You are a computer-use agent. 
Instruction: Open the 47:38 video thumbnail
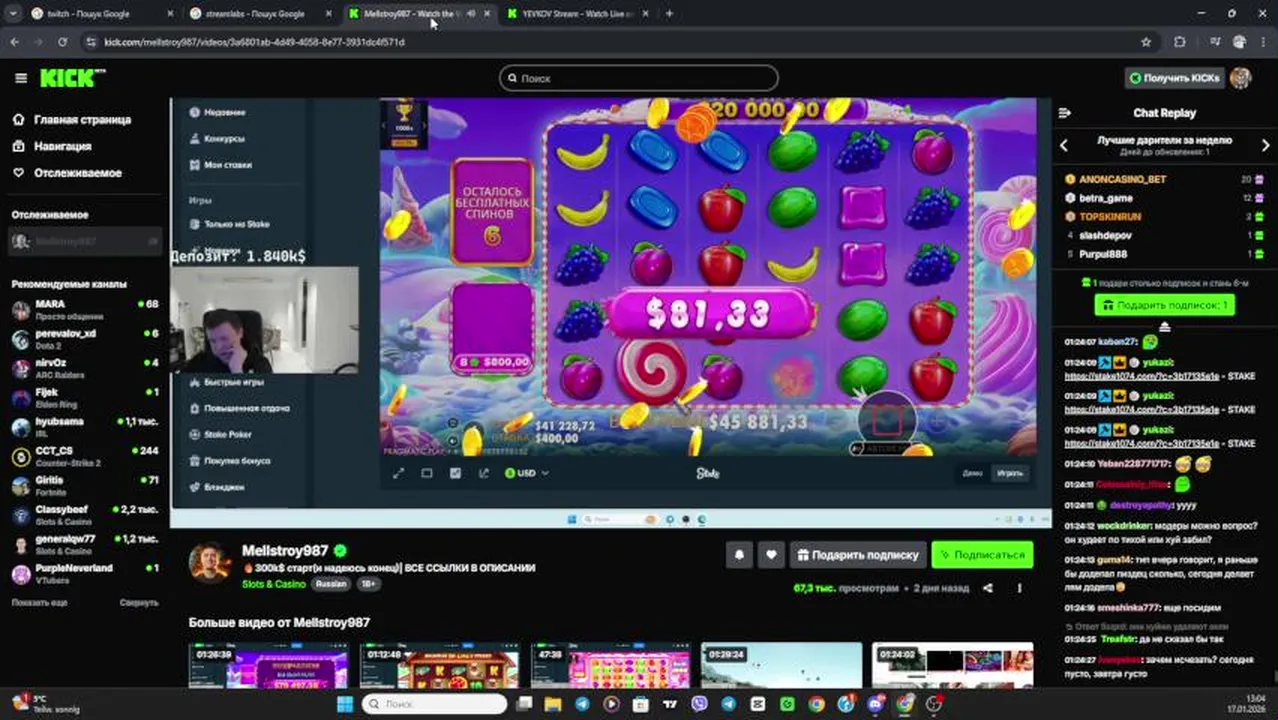[611, 665]
